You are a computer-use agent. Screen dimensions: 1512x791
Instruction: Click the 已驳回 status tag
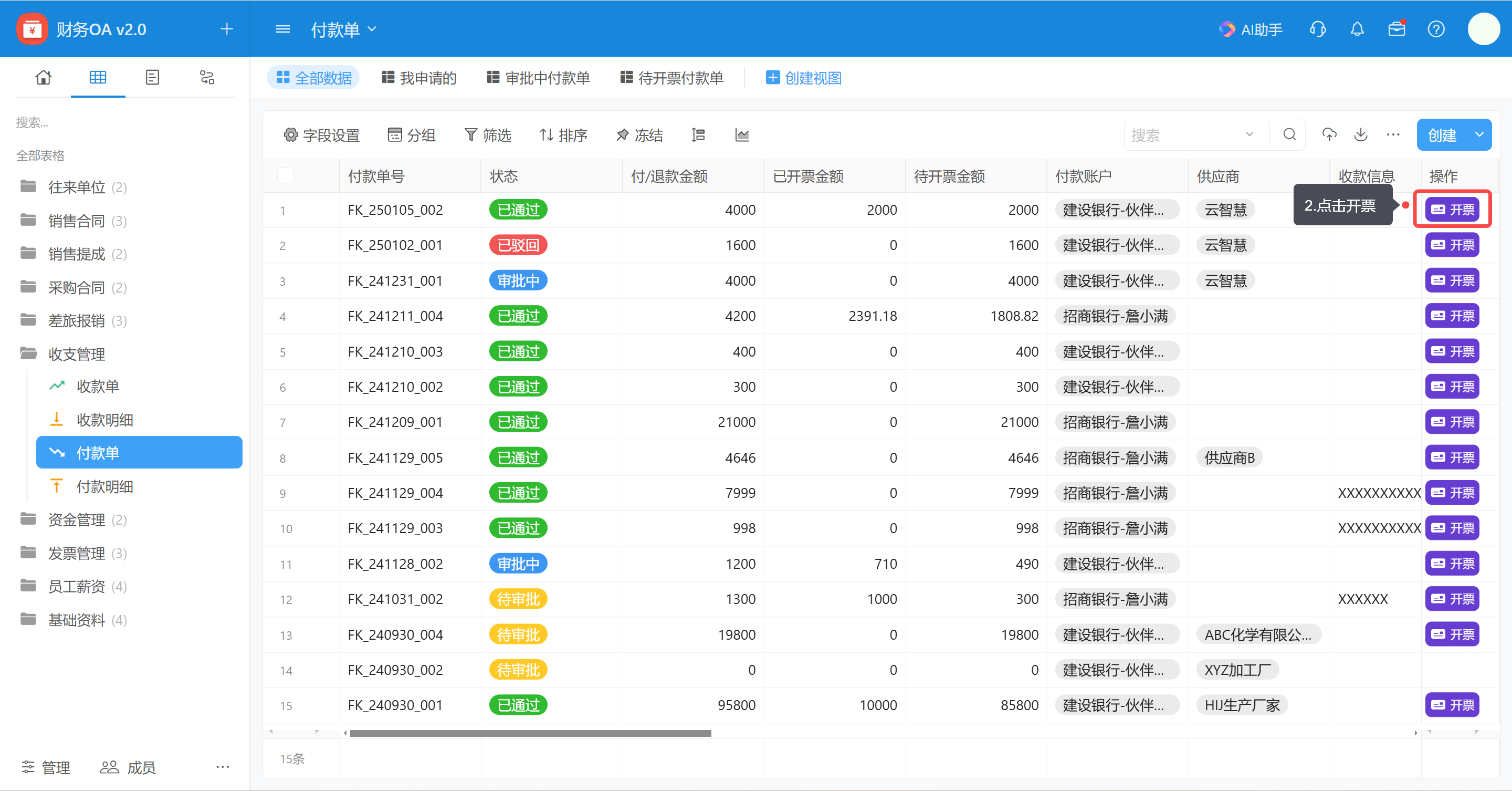coord(518,245)
